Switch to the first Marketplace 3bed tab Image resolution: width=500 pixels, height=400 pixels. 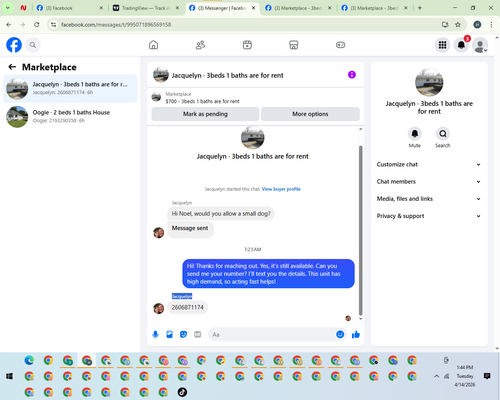pos(299,8)
